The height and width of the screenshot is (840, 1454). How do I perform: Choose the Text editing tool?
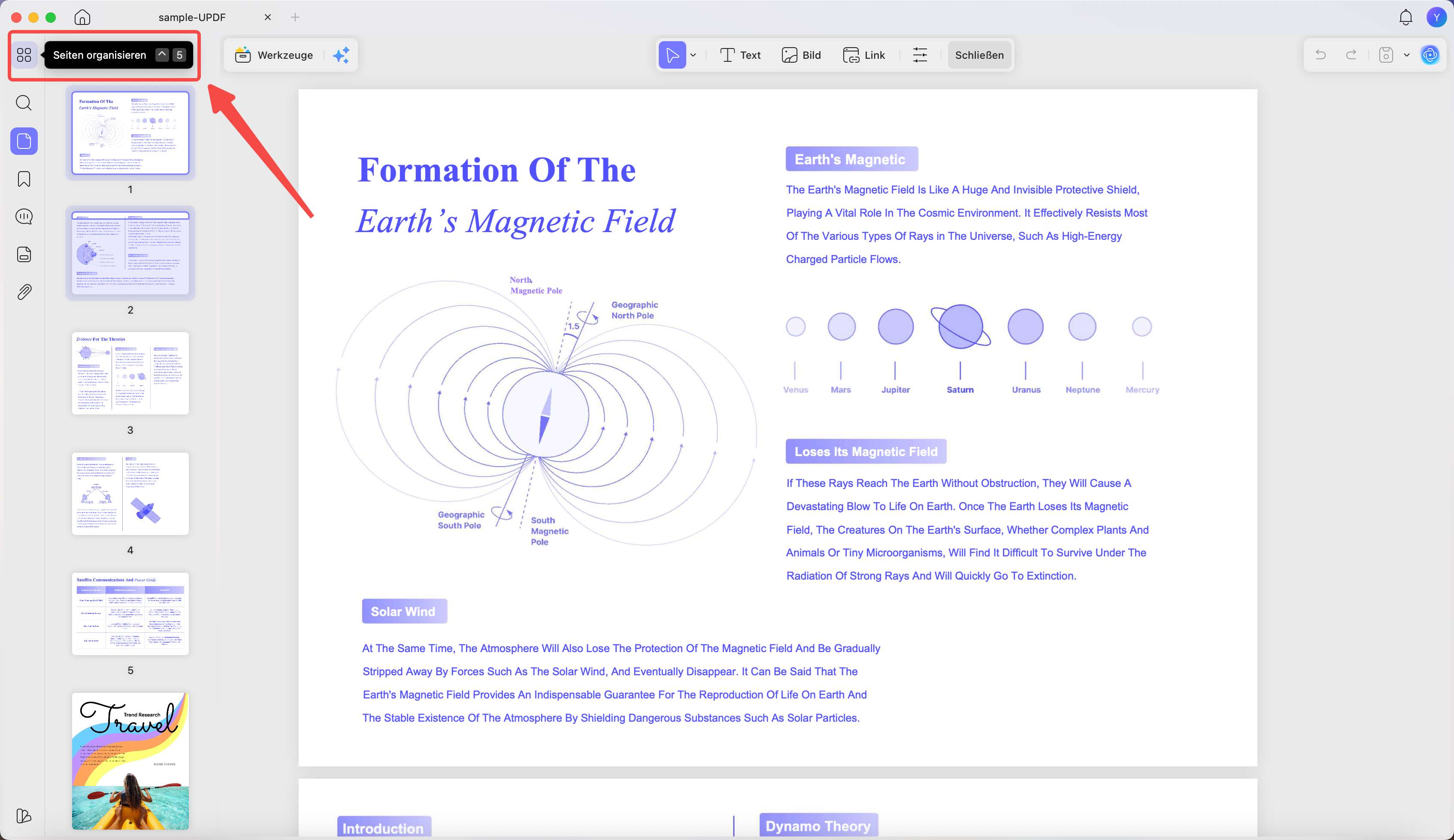click(x=741, y=55)
